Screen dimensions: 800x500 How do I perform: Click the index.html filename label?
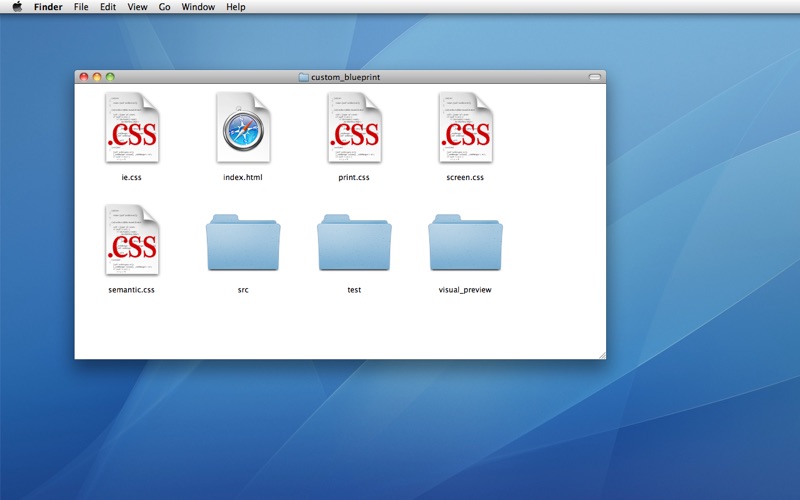tap(243, 178)
